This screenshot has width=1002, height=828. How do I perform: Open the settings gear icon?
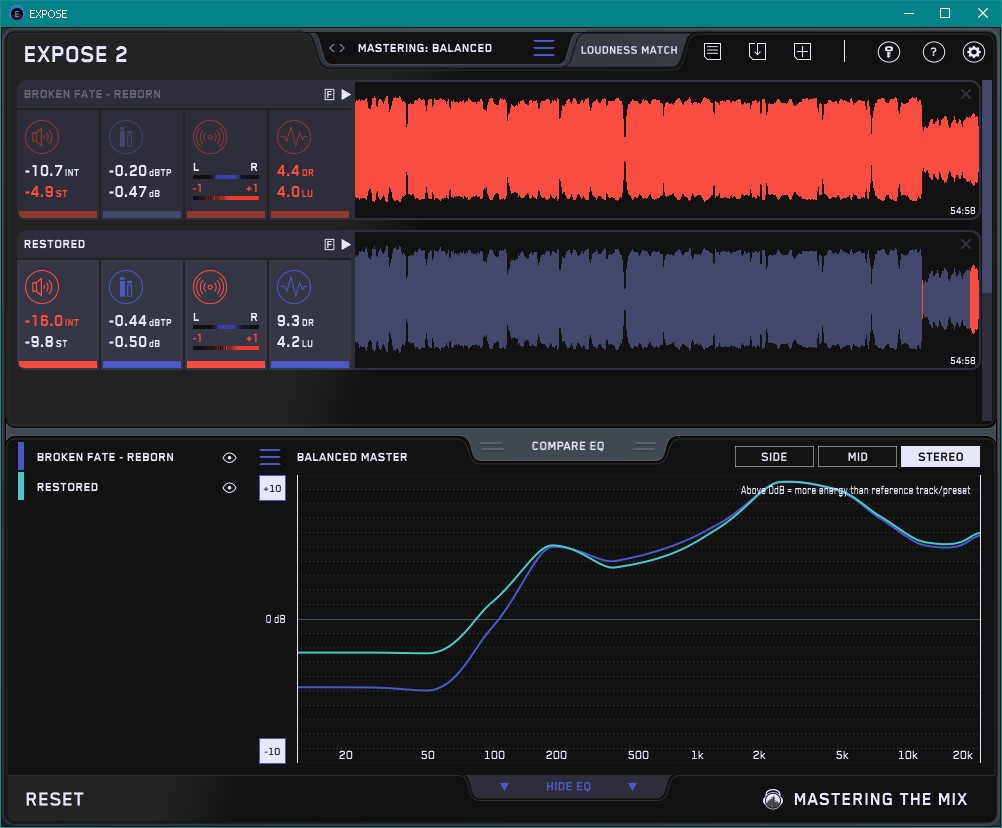(x=973, y=52)
